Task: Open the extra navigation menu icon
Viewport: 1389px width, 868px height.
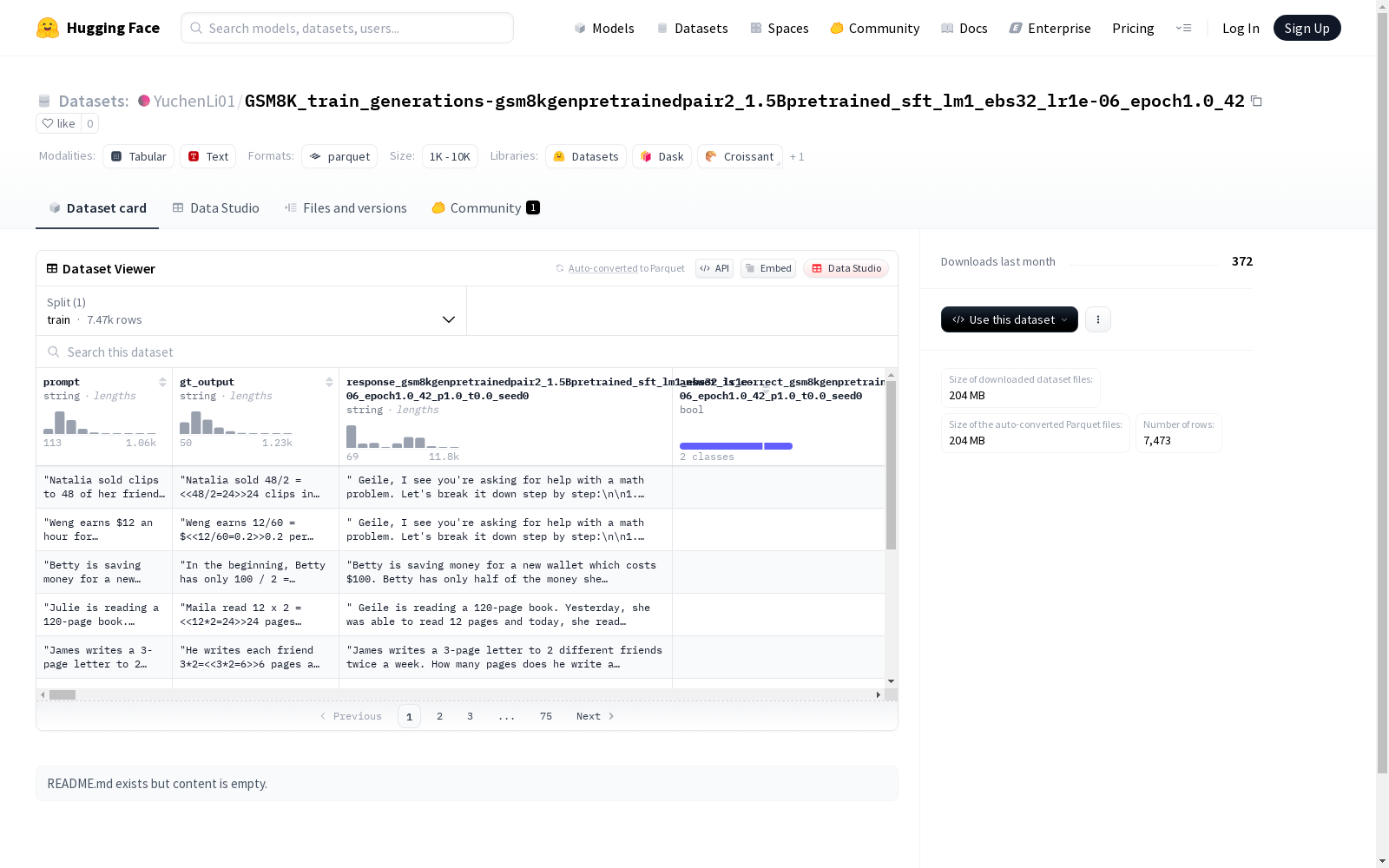Action: click(x=1183, y=28)
